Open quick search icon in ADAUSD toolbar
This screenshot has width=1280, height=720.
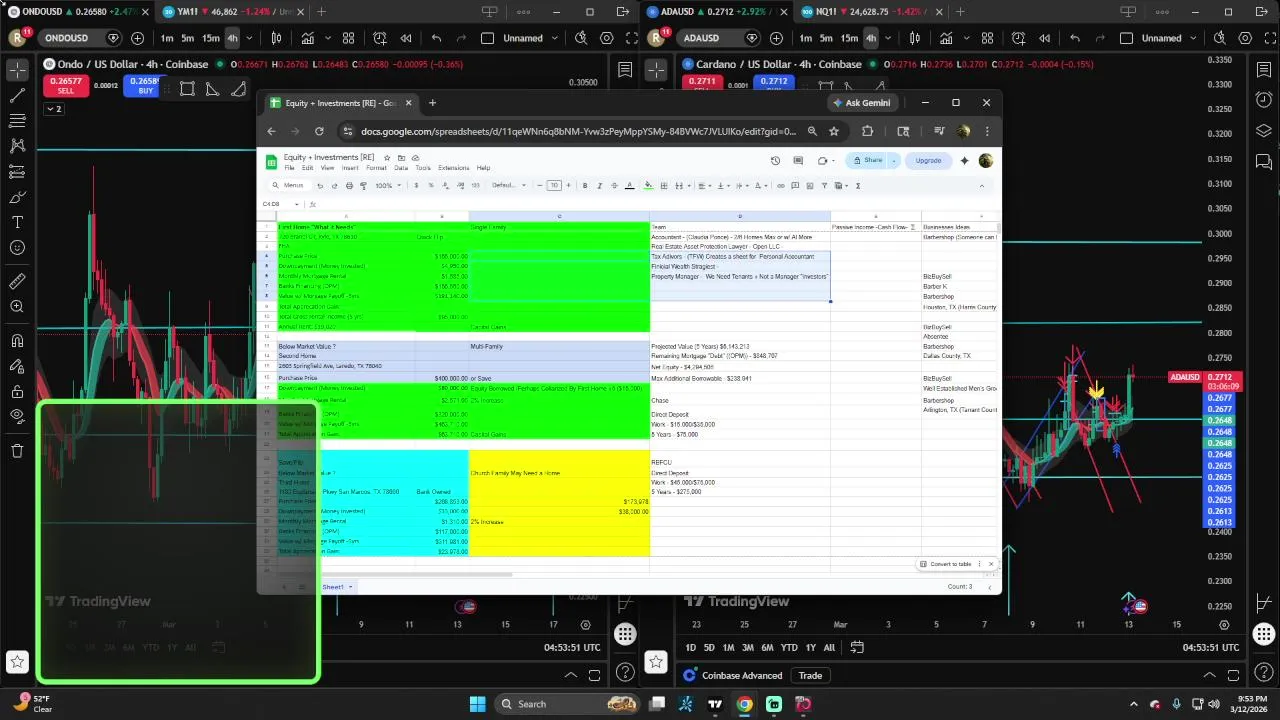pos(1220,38)
